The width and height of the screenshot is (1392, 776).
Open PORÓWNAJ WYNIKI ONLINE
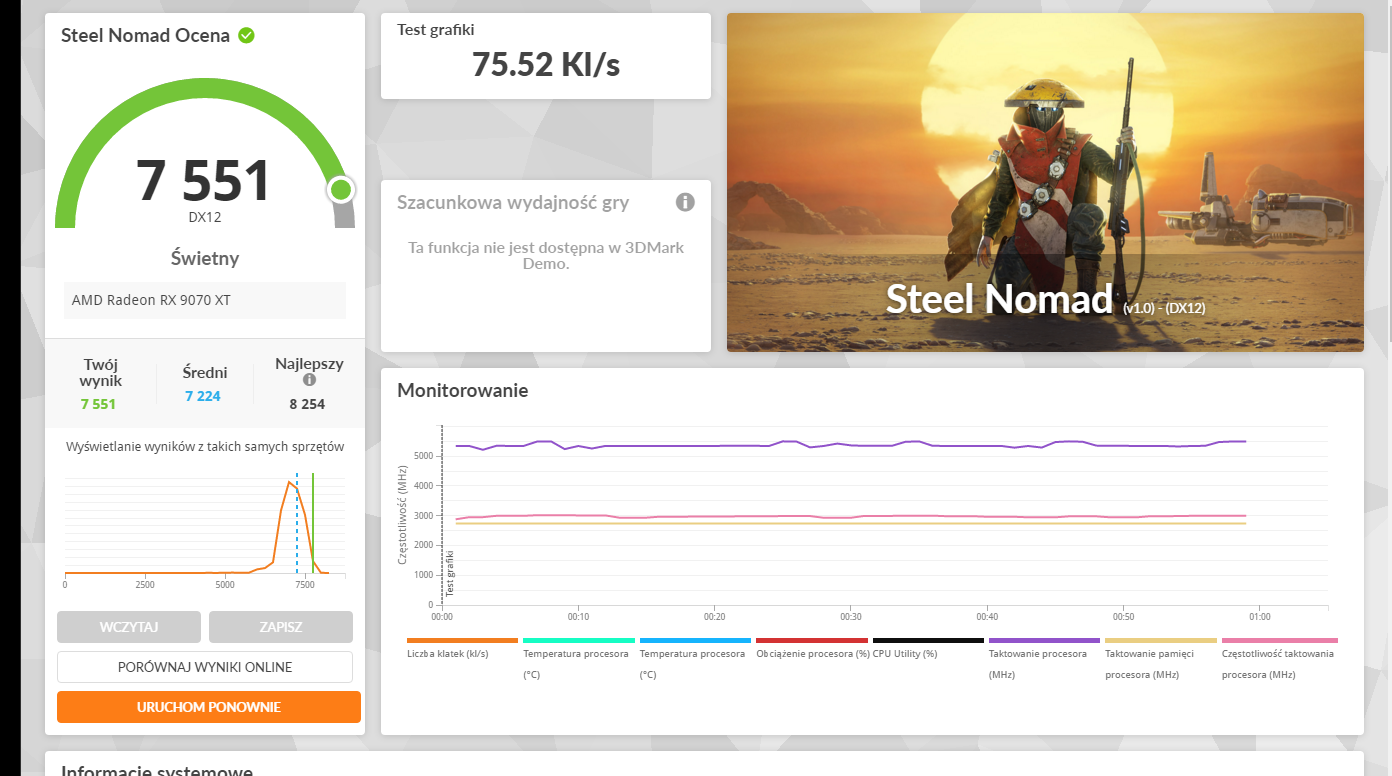click(x=205, y=667)
